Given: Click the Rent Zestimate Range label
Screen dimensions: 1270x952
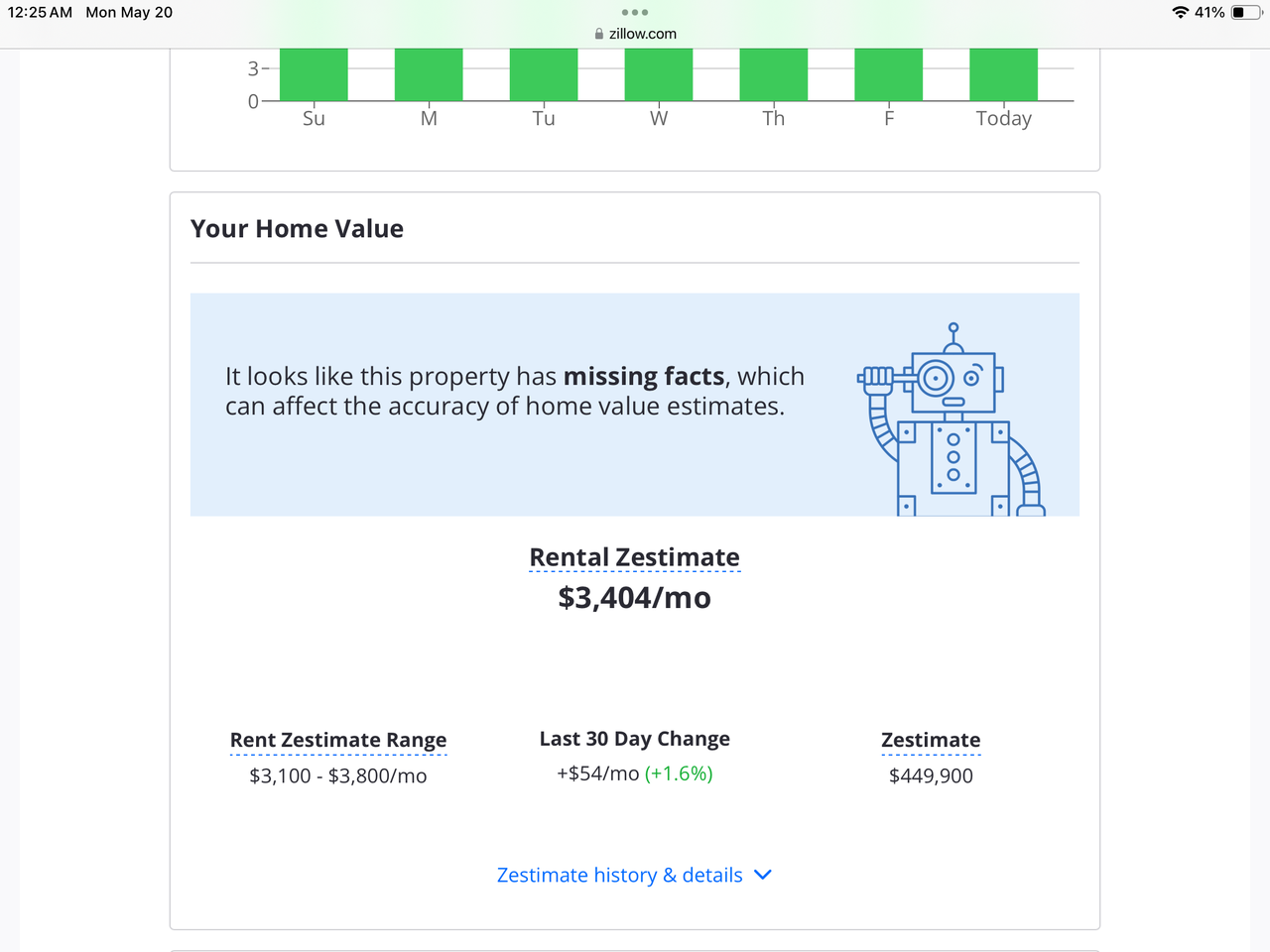Looking at the screenshot, I should coord(338,740).
